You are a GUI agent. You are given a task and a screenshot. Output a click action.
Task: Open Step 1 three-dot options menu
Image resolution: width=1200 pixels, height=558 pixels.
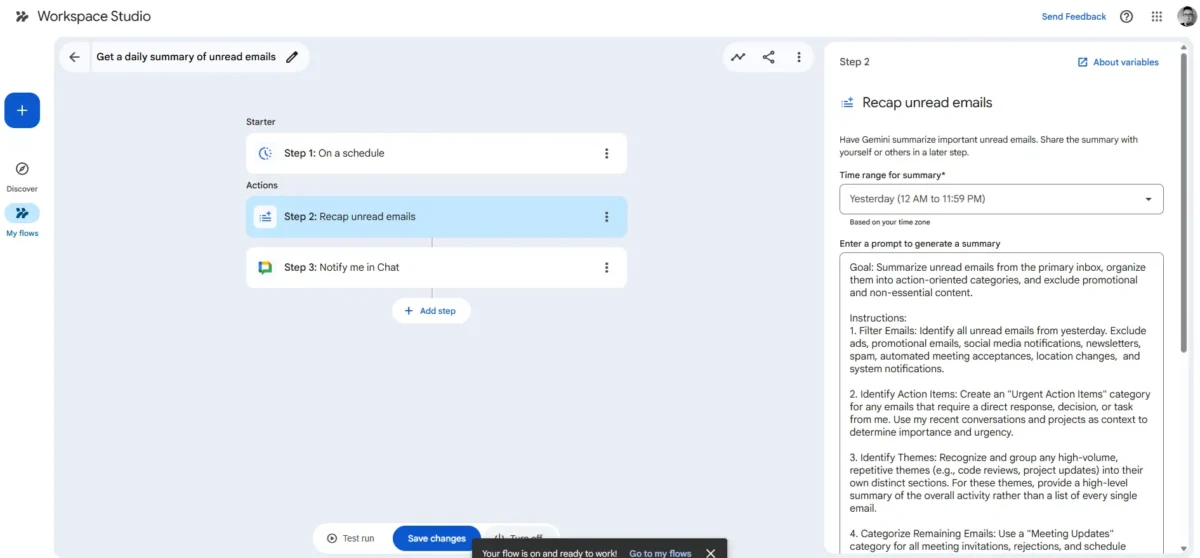tap(606, 153)
